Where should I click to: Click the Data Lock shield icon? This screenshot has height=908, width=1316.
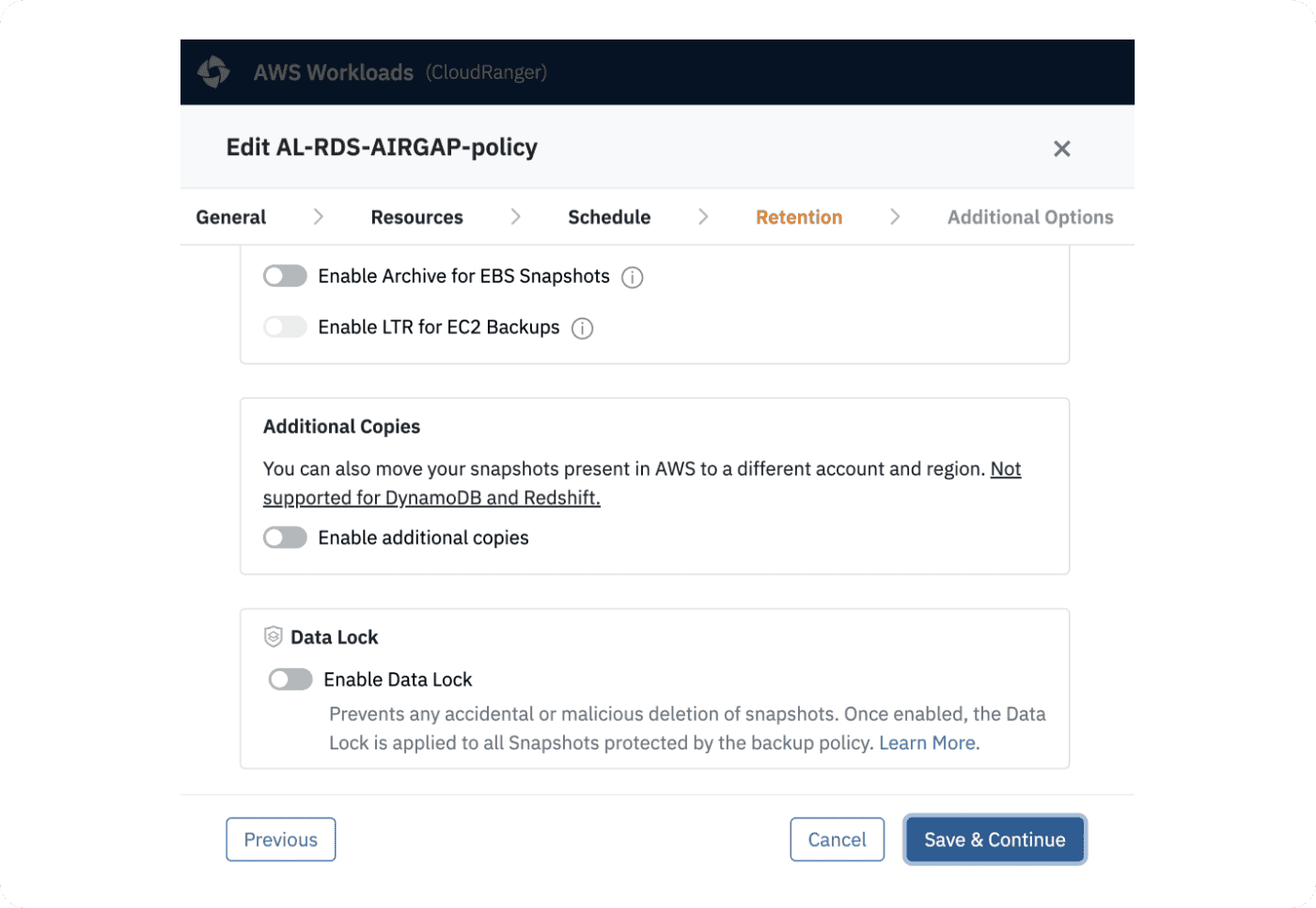(274, 637)
